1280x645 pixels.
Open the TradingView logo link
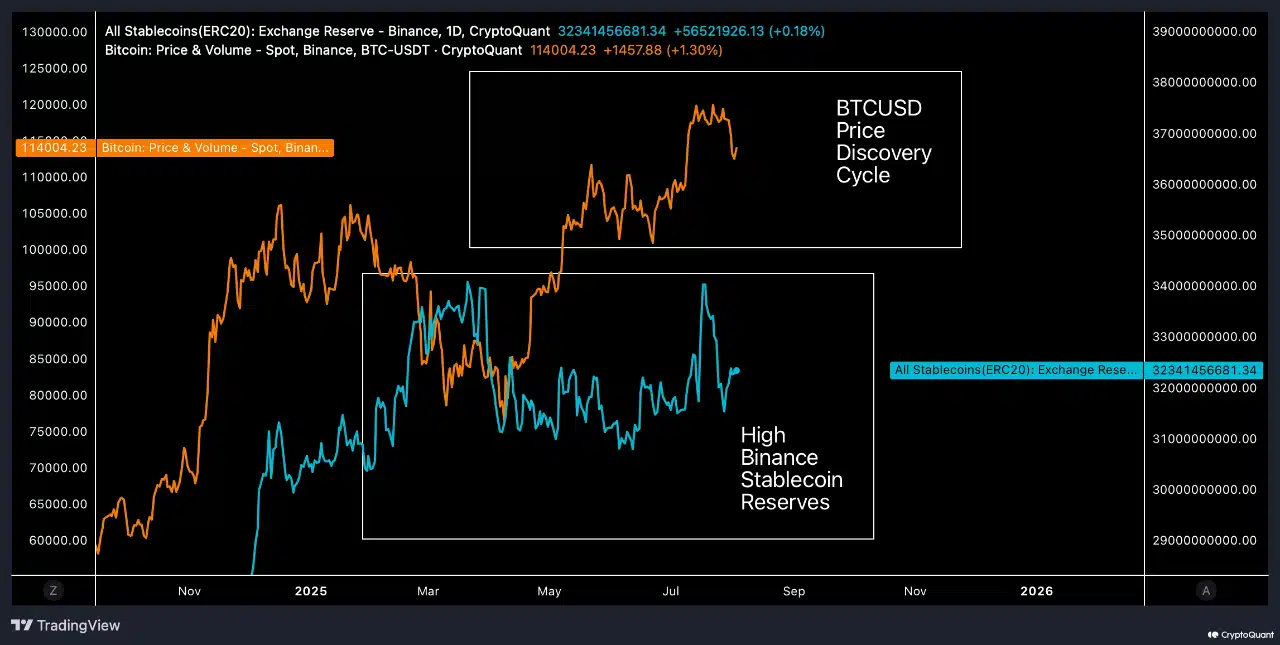click(66, 626)
